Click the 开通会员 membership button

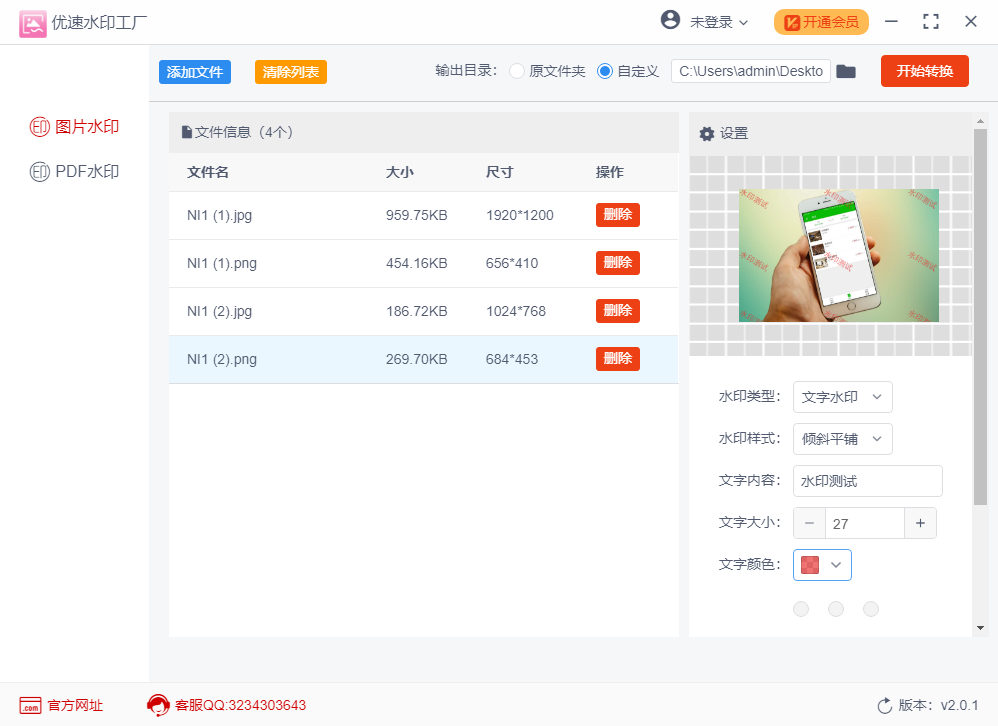pos(821,20)
